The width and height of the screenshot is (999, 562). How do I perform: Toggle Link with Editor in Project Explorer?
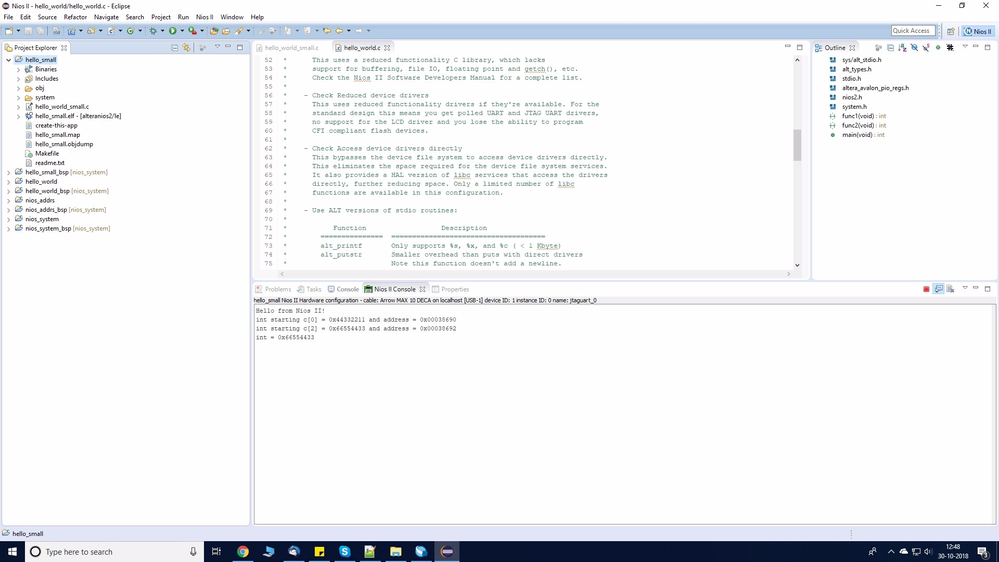(x=186, y=48)
